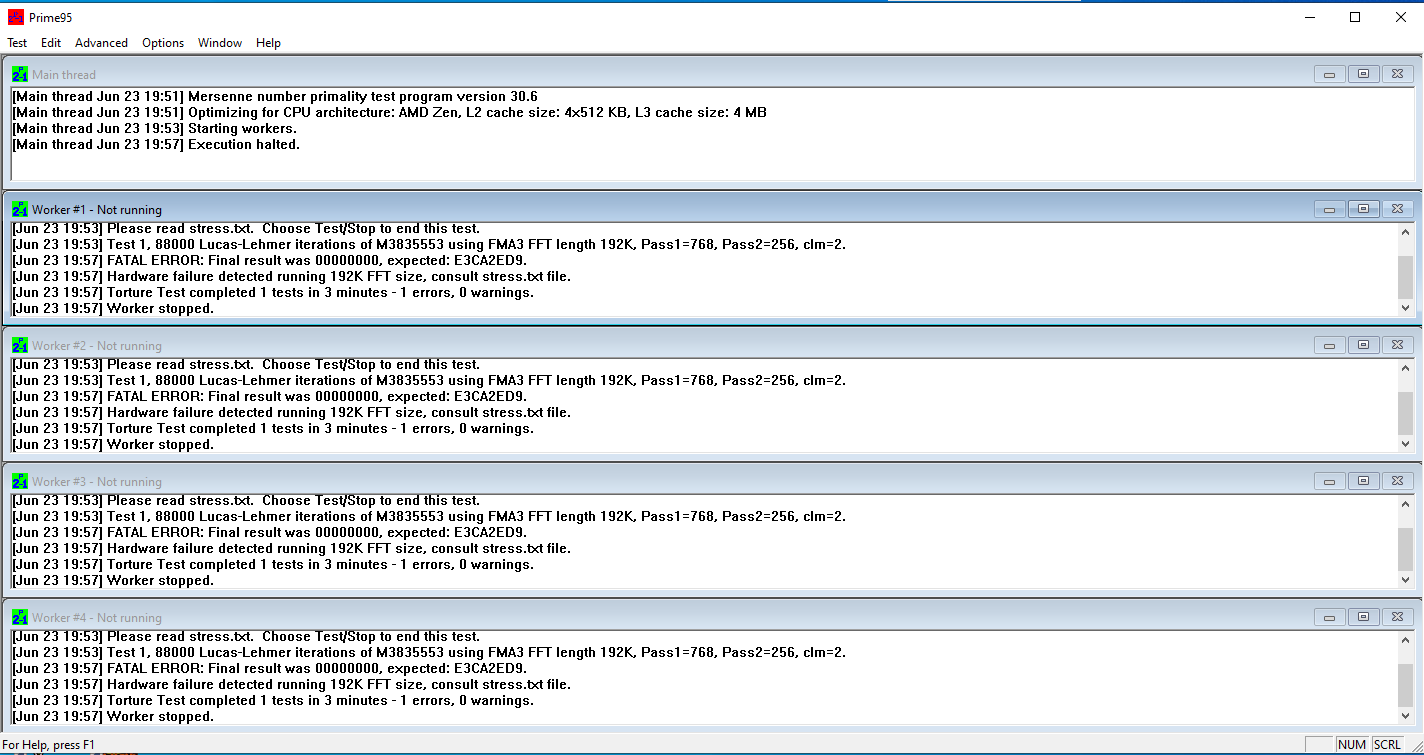1424x755 pixels.
Task: Click Worker #2's "Please read stress.txt" line
Action: point(246,364)
